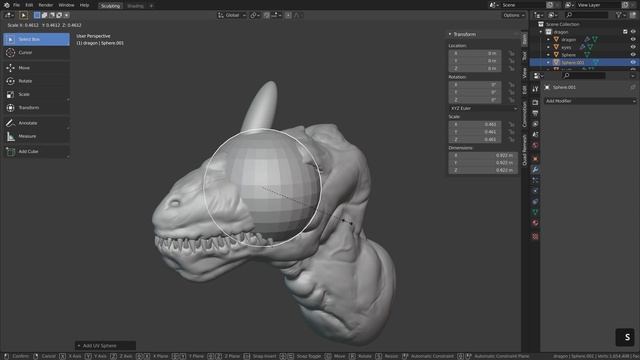Toggle visibility of Sphere object
The height and width of the screenshot is (360, 640).
tap(633, 55)
